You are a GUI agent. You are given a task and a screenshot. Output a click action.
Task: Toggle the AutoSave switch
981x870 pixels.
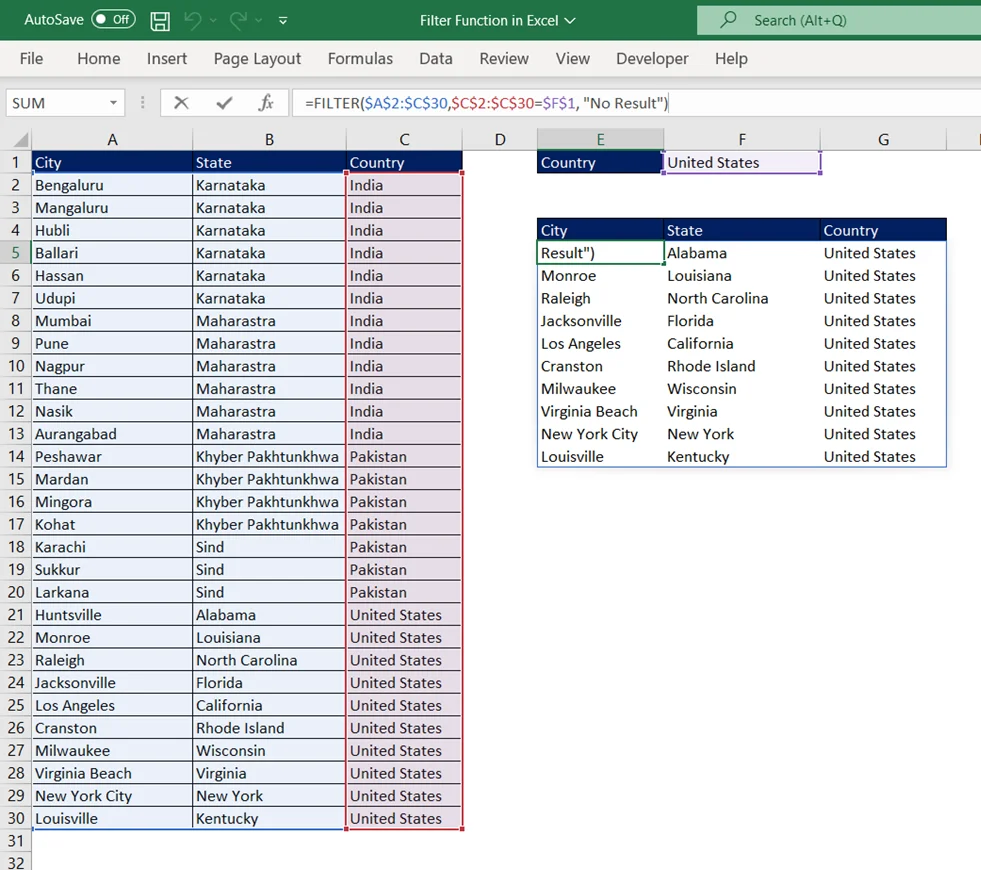(x=113, y=20)
